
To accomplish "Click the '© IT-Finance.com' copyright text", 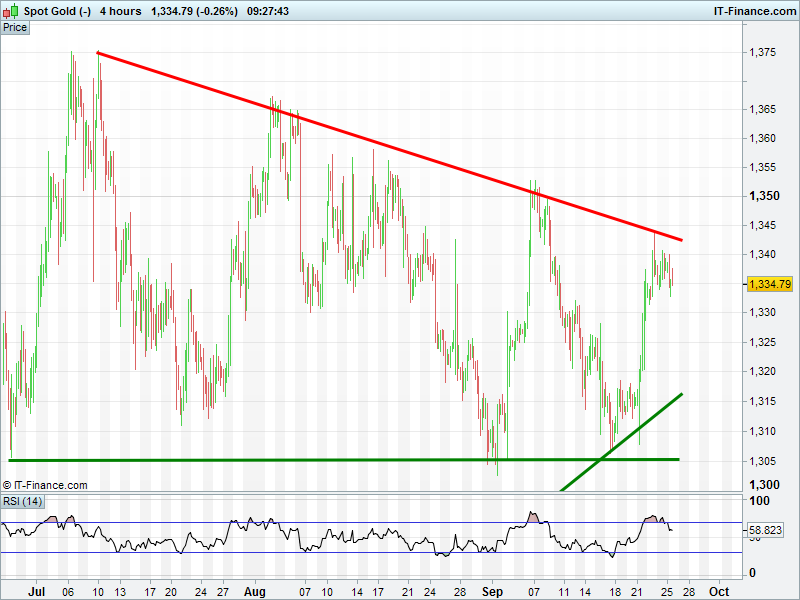I will tap(45, 485).
